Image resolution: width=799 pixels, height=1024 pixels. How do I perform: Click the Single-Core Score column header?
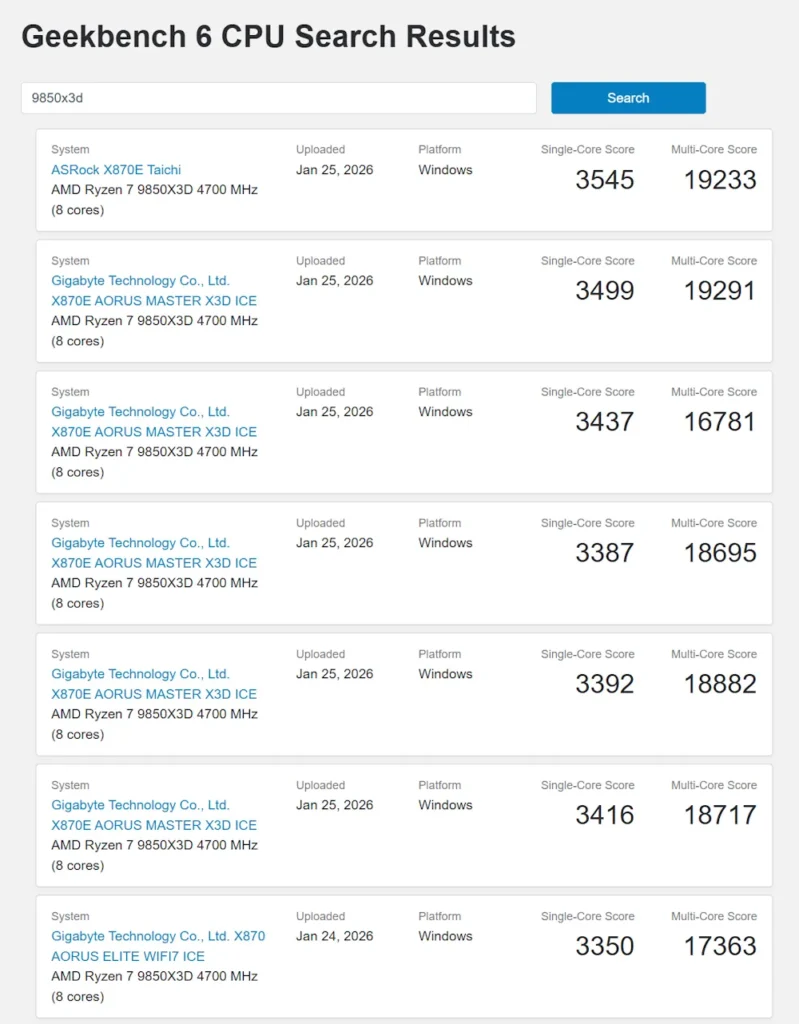587,149
